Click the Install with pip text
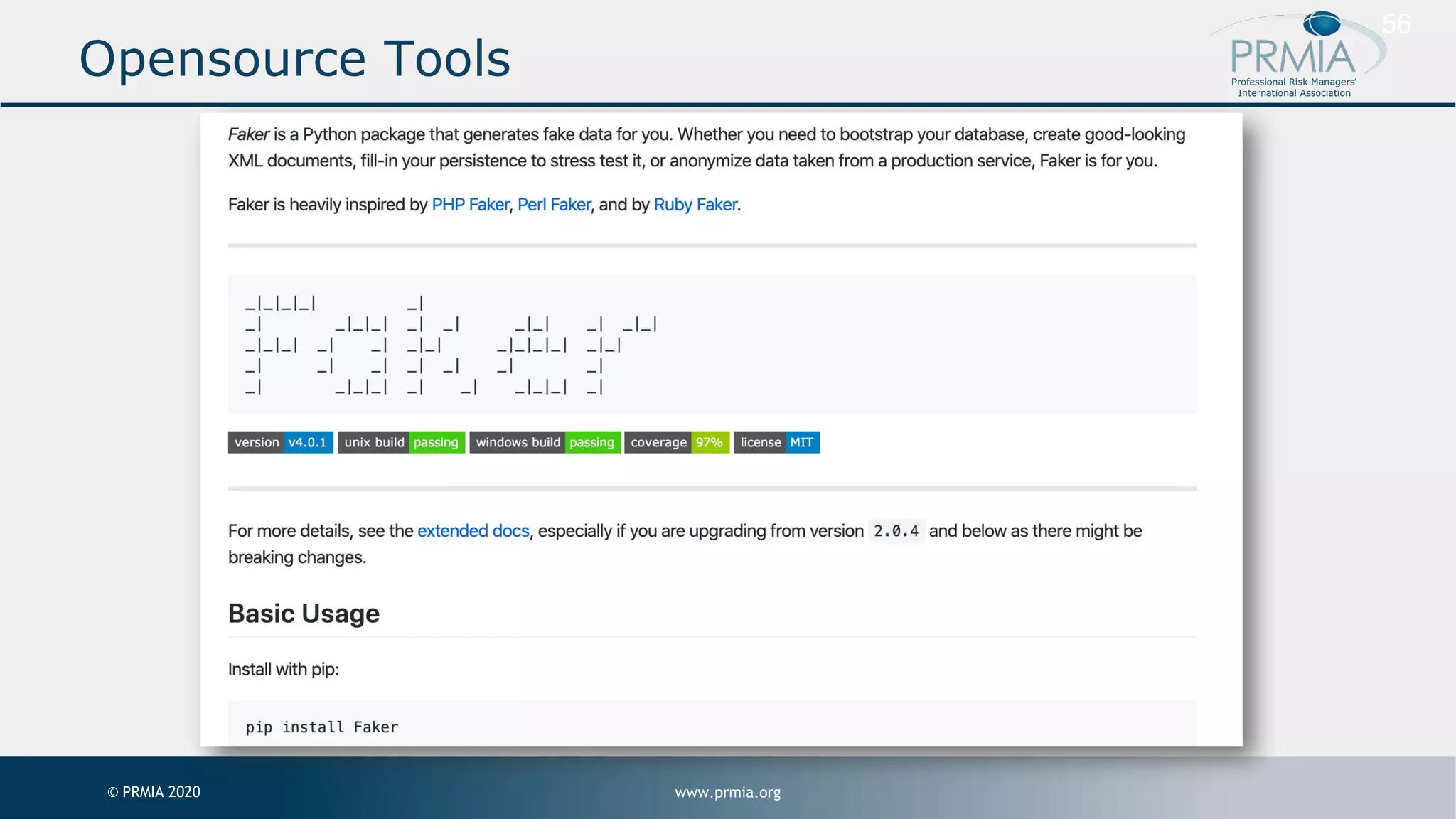This screenshot has width=1456, height=819. (x=283, y=669)
